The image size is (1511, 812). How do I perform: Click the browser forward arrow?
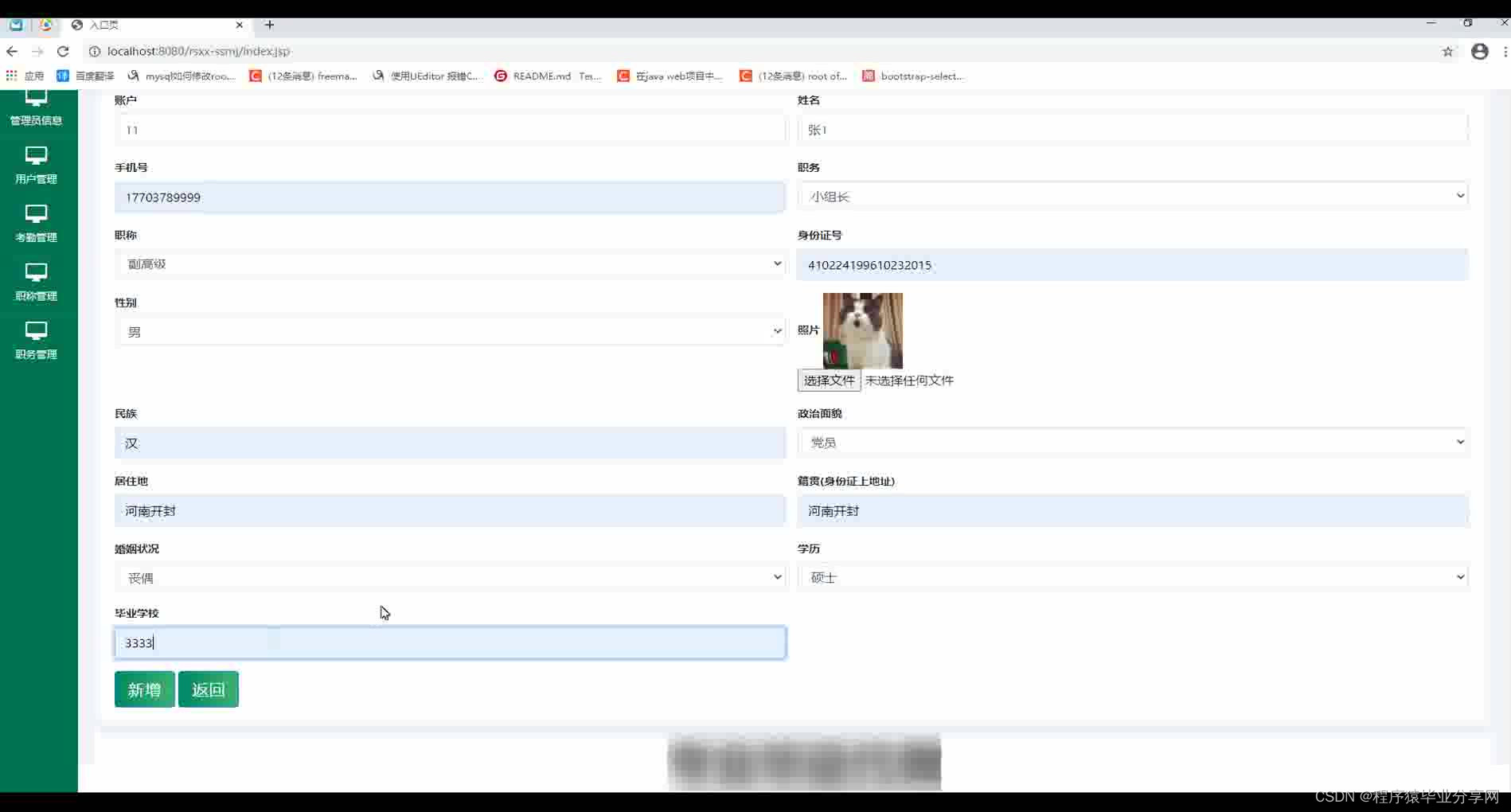point(37,51)
